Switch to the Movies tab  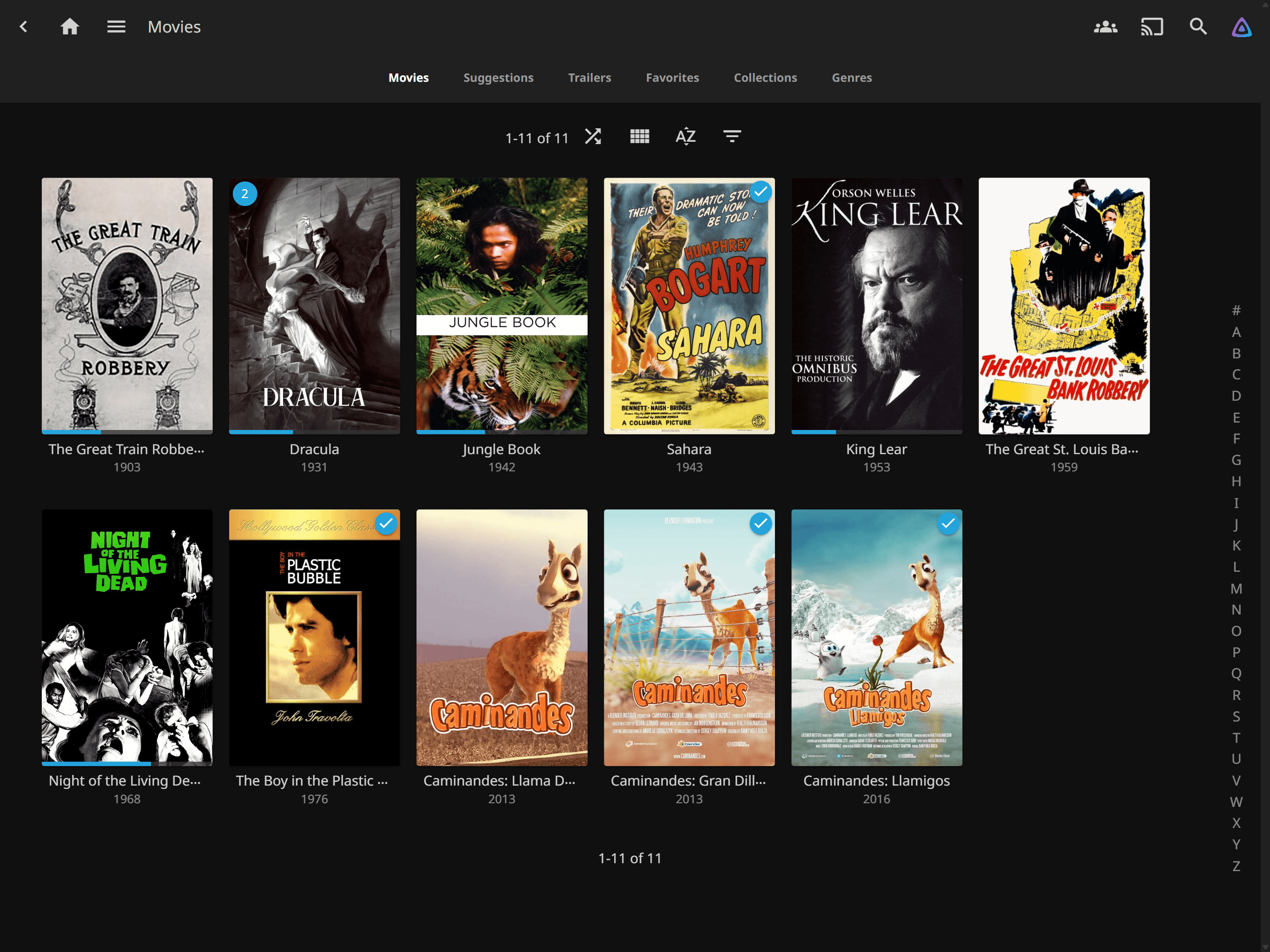coord(408,78)
